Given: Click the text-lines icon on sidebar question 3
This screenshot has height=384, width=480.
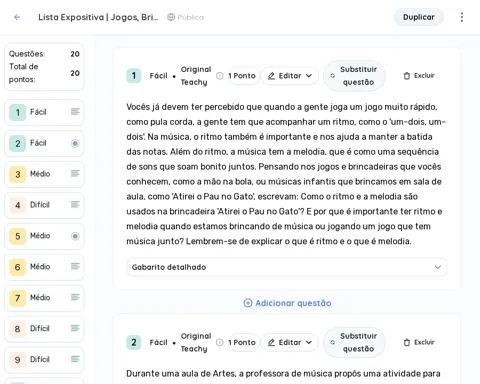Looking at the screenshot, I should point(75,173).
